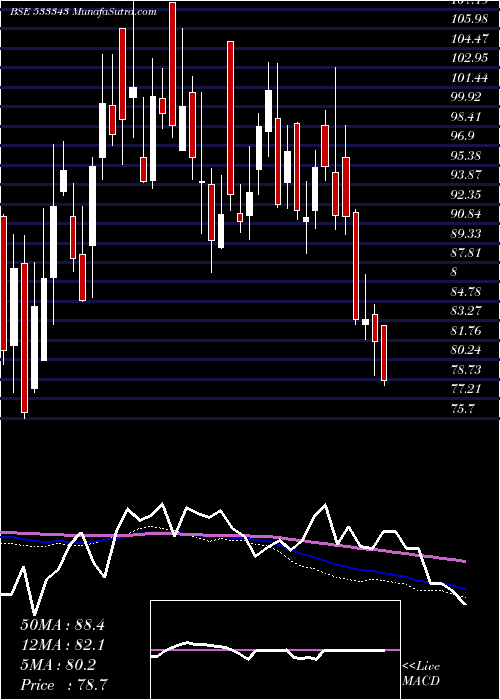Click the 99.92 price axis label

[468, 98]
